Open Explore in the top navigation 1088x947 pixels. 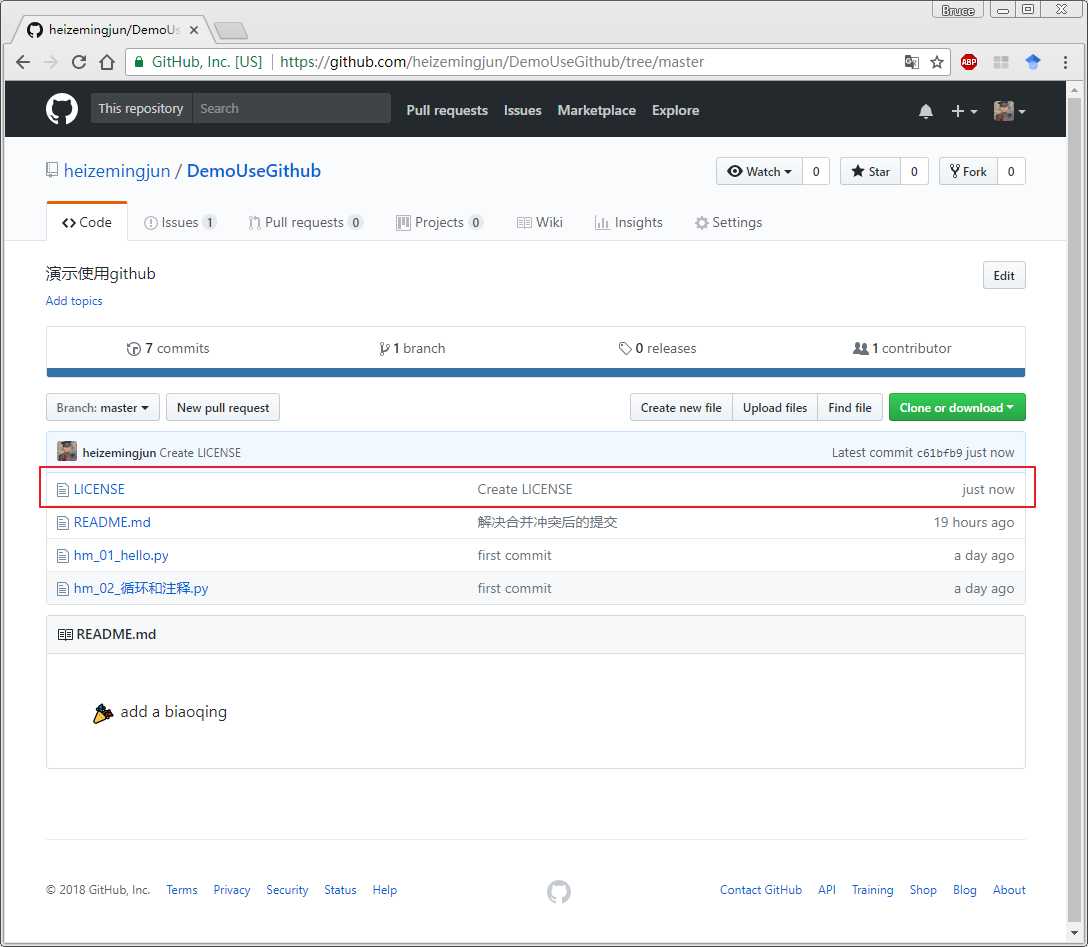coord(675,110)
